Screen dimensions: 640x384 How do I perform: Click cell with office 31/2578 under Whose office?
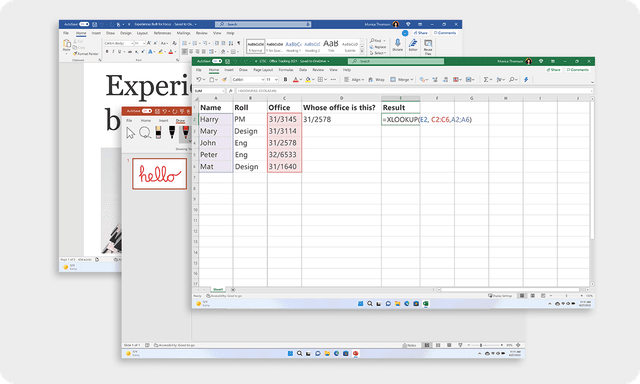[x=341, y=120]
